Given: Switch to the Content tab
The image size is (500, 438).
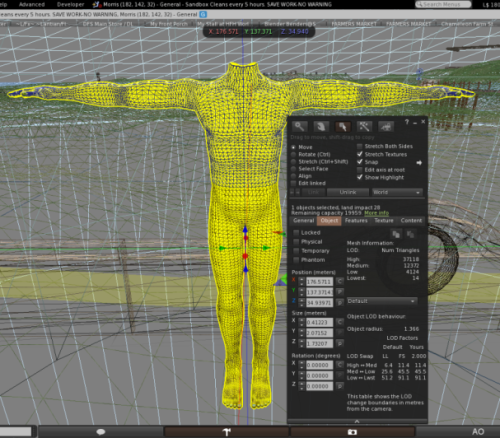Looking at the screenshot, I should click(411, 221).
